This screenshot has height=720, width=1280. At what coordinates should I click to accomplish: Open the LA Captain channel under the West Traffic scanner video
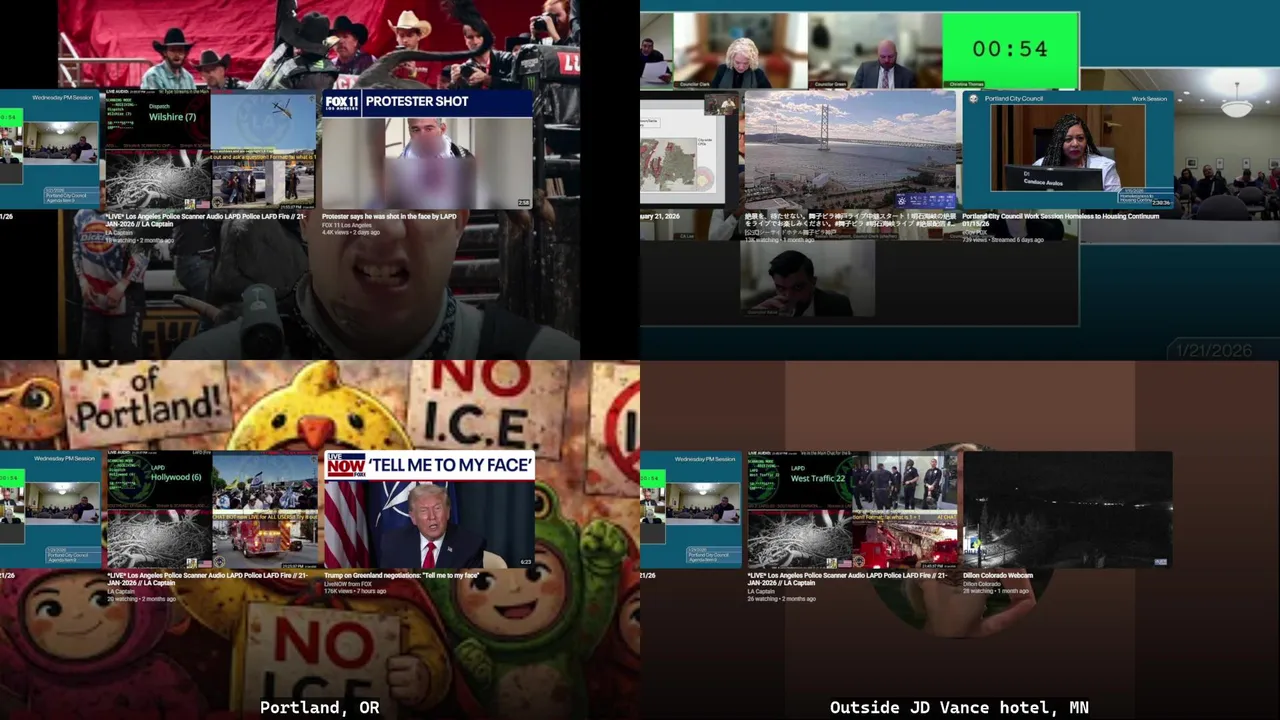761,592
